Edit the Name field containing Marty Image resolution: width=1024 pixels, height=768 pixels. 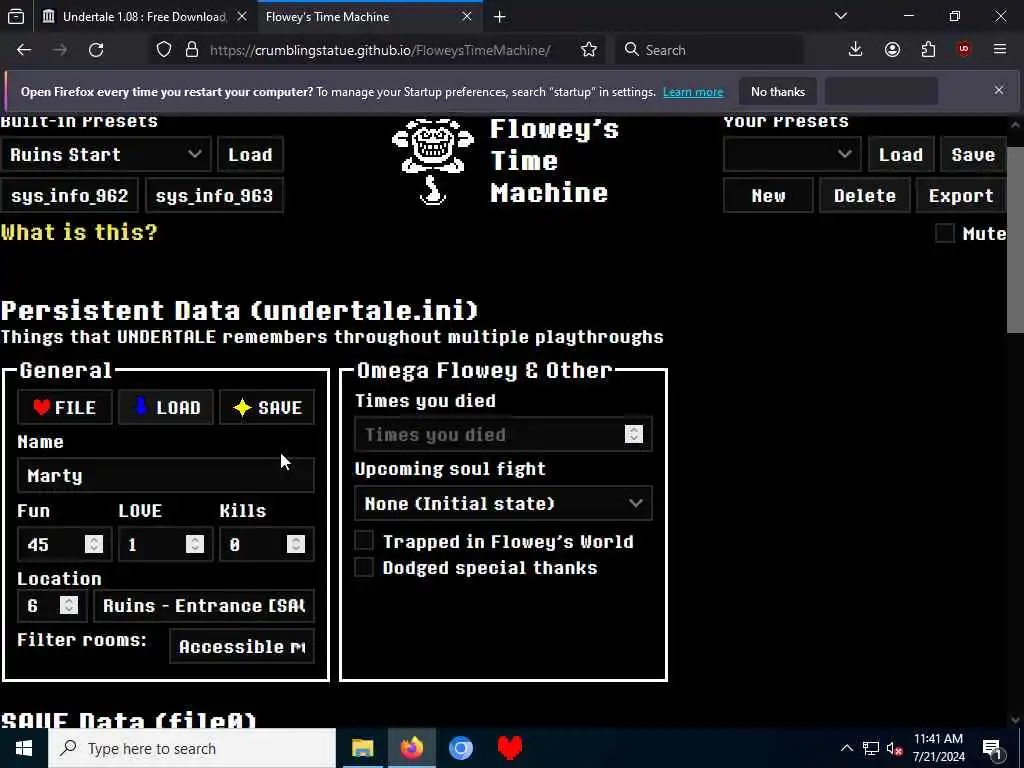pyautogui.click(x=166, y=475)
